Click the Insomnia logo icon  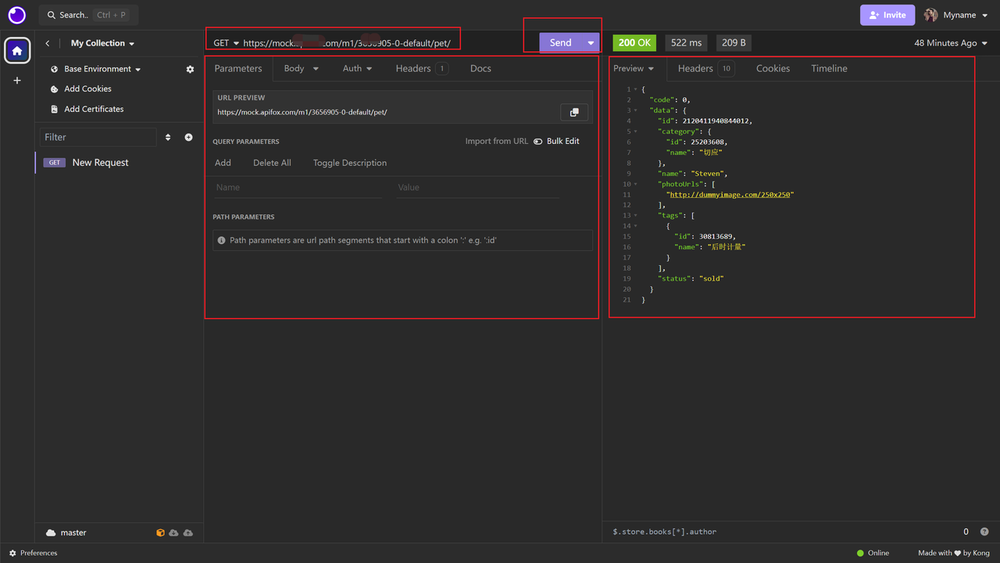pos(17,15)
